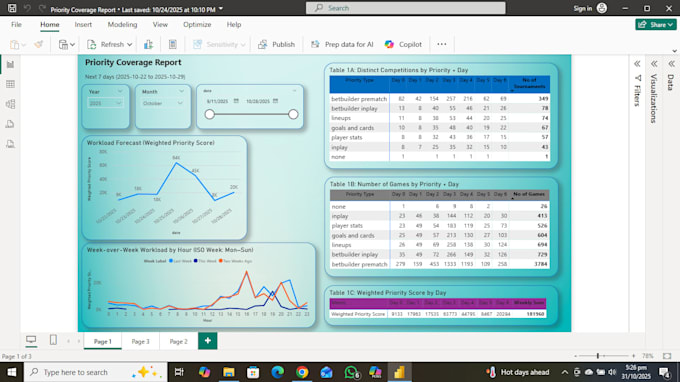Open DAX query view in sidebar
Viewport: 680px width, 382px height.
click(10, 124)
